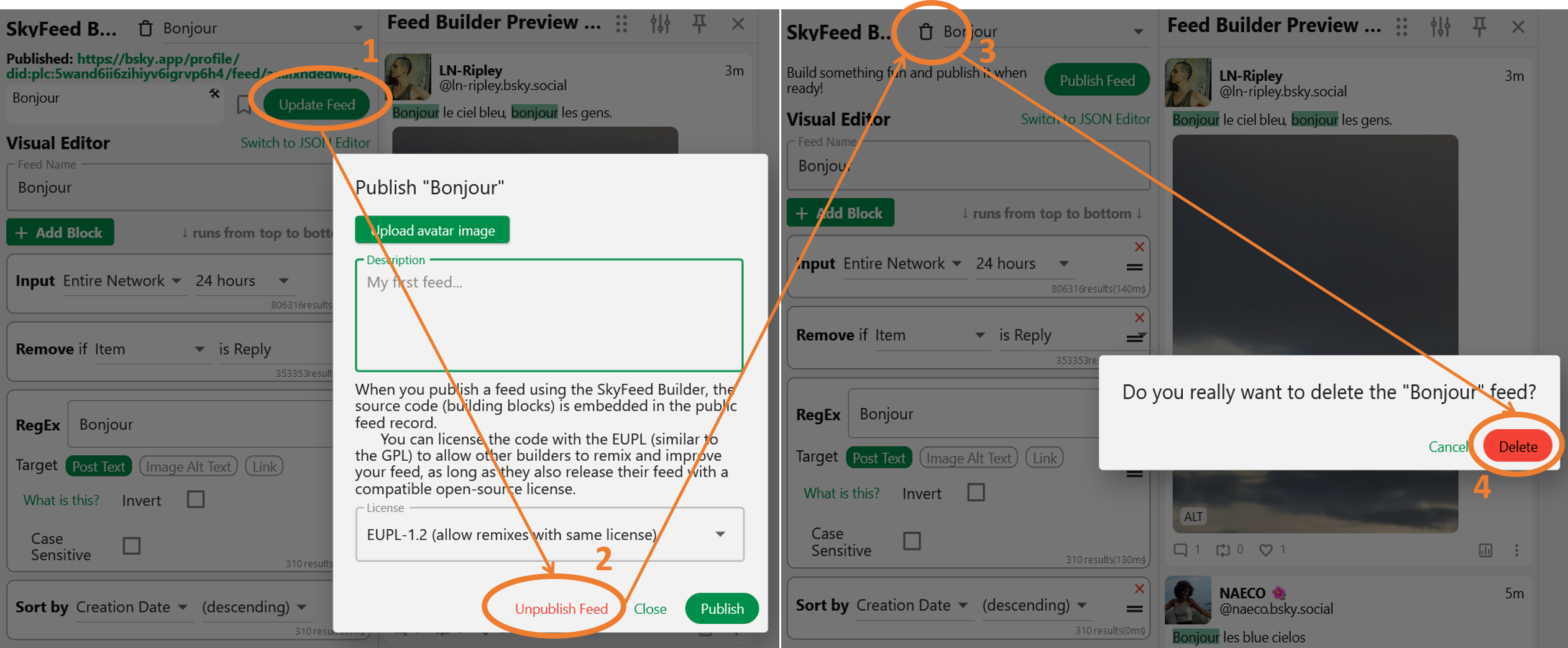This screenshot has height=648, width=1568.
Task: Toggle Case Sensitive checkbox in the right screenshot
Action: coord(912,541)
